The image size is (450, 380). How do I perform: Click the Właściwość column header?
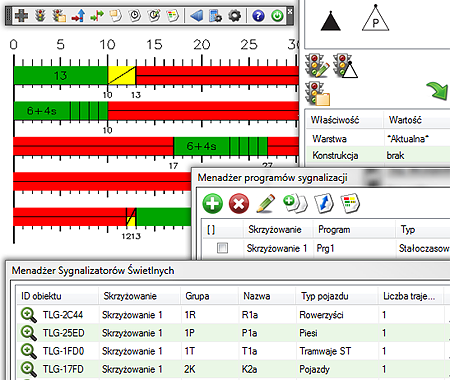(344, 120)
